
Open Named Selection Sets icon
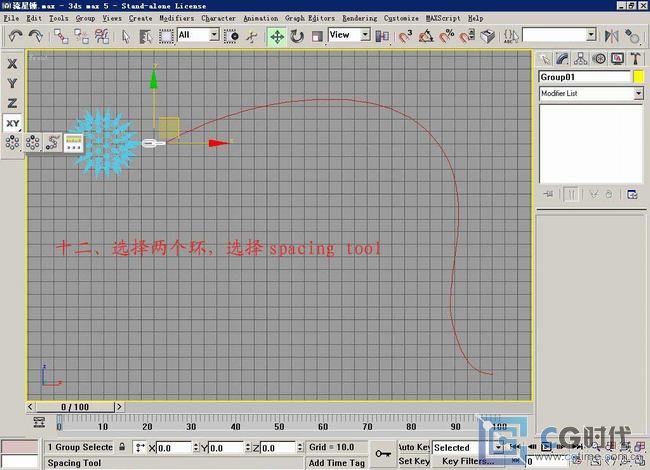pos(511,36)
